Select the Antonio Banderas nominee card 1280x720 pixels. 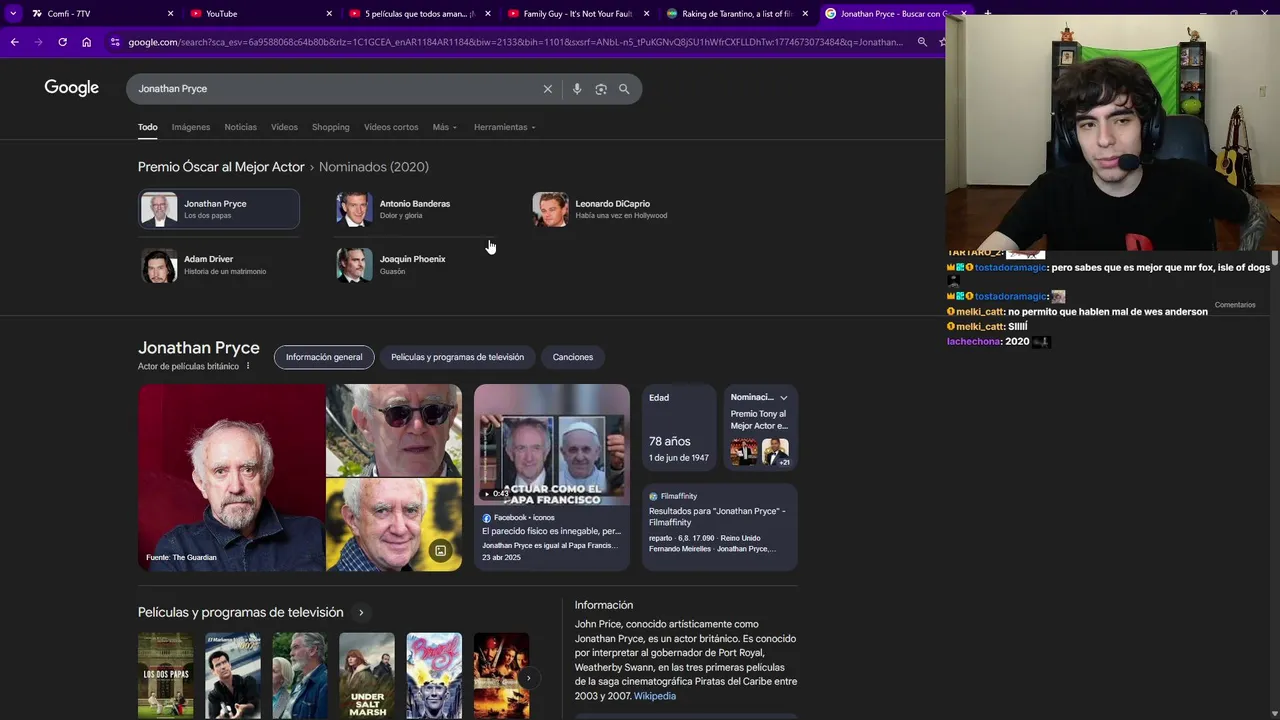point(415,209)
